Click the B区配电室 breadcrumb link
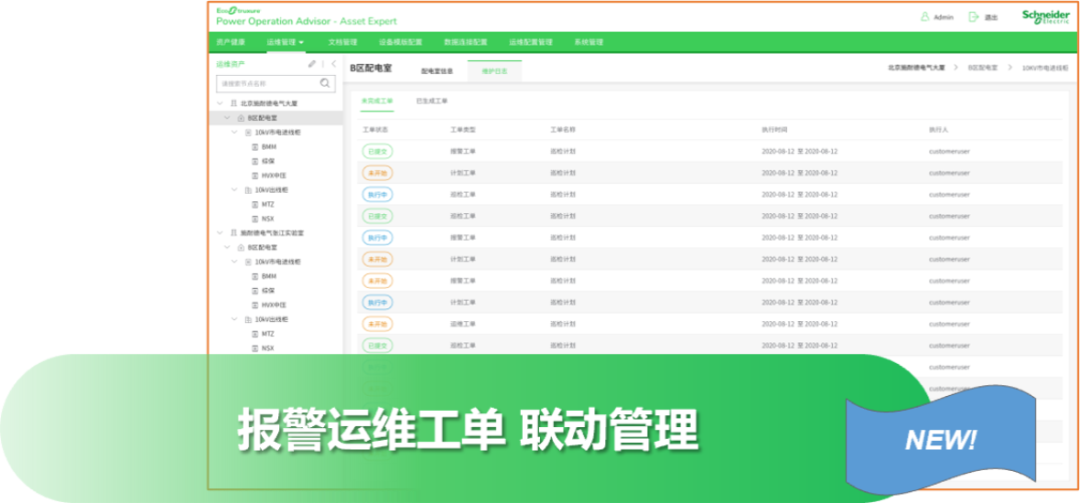 click(983, 68)
